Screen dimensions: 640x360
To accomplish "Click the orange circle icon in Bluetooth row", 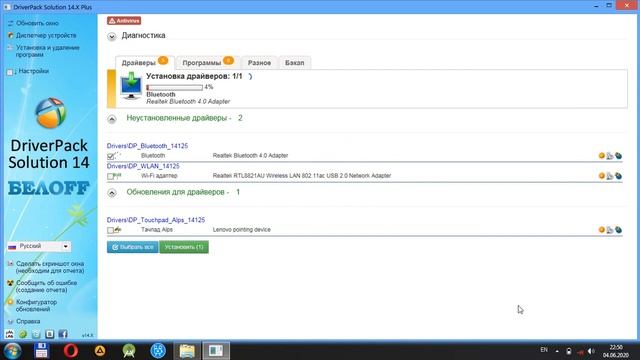I will [601, 156].
